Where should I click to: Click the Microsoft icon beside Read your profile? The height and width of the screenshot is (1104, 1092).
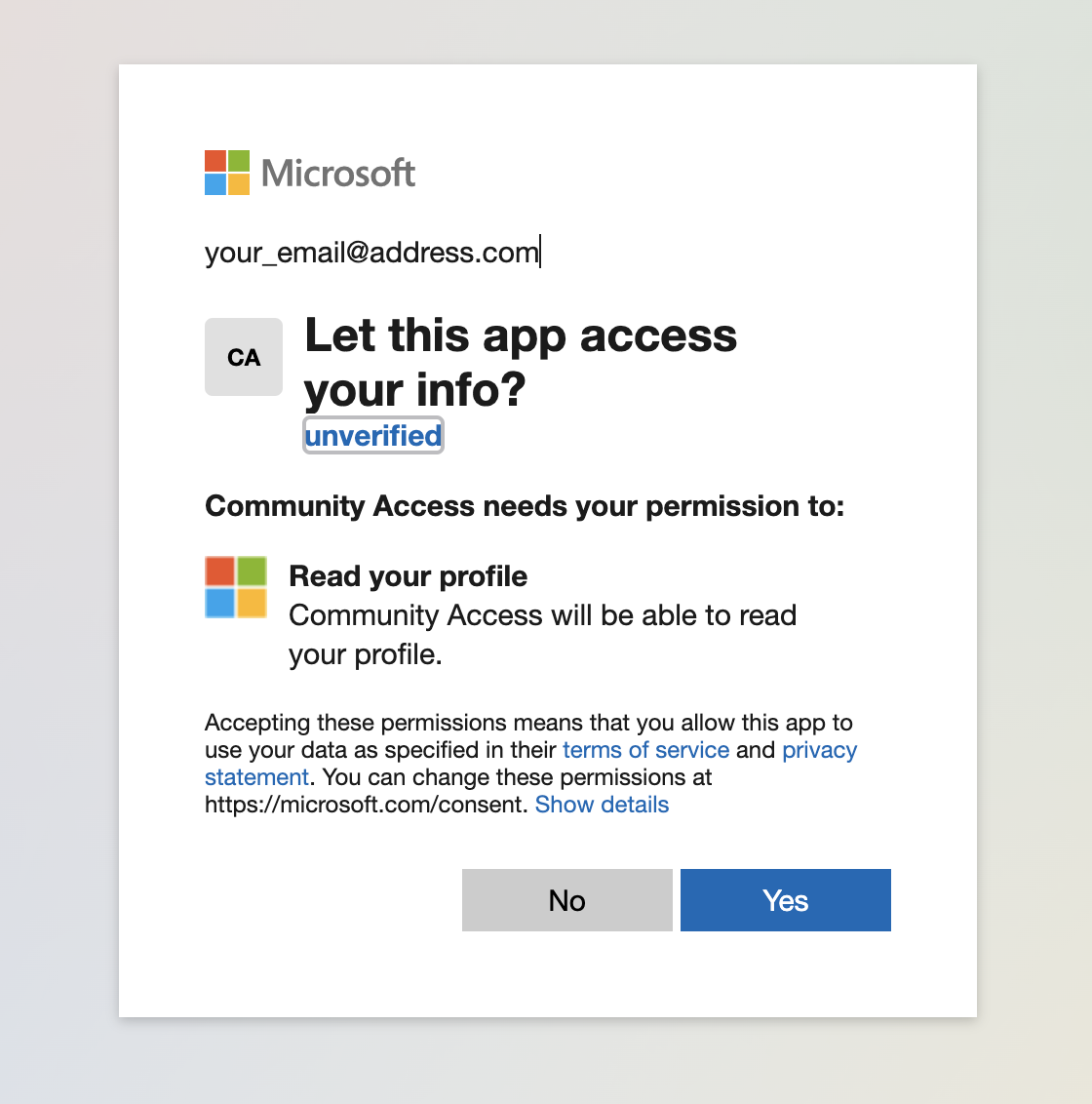[x=236, y=587]
